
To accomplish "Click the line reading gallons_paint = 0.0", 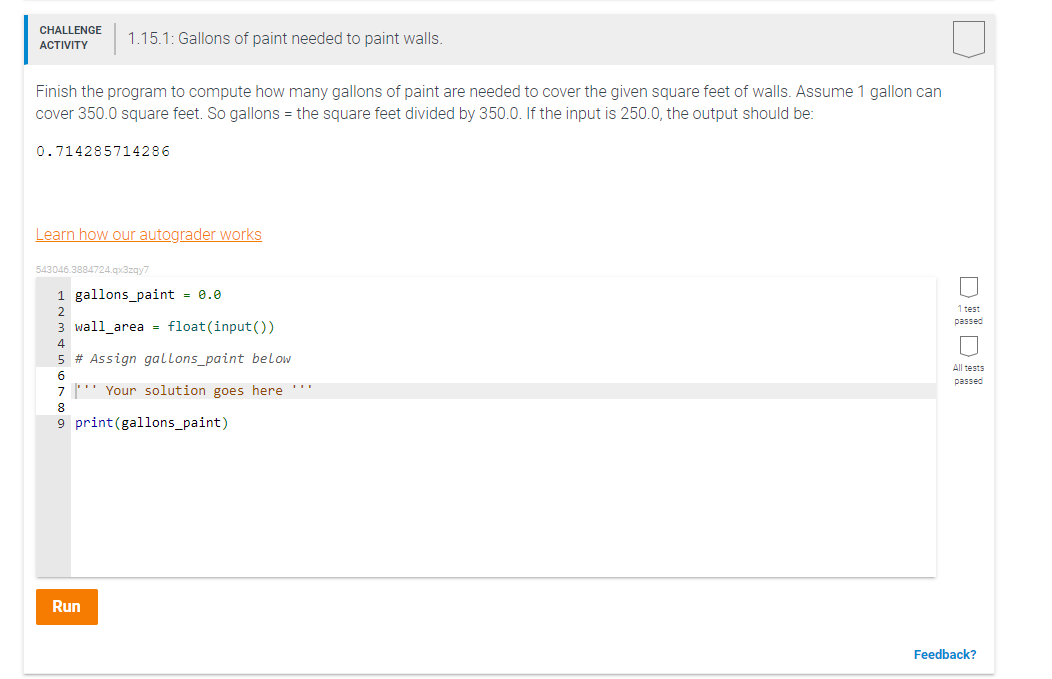I will (x=147, y=294).
